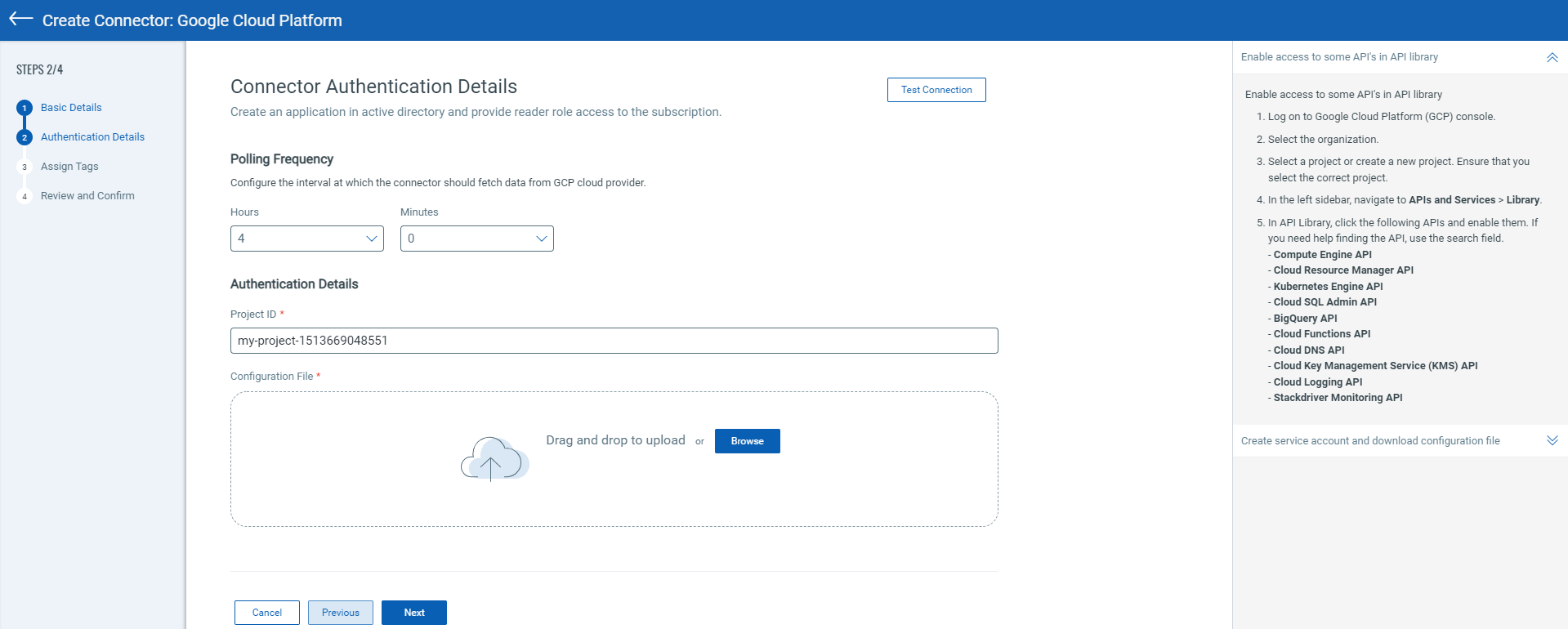Click the Log on to GCP console instruction

pyautogui.click(x=1382, y=117)
